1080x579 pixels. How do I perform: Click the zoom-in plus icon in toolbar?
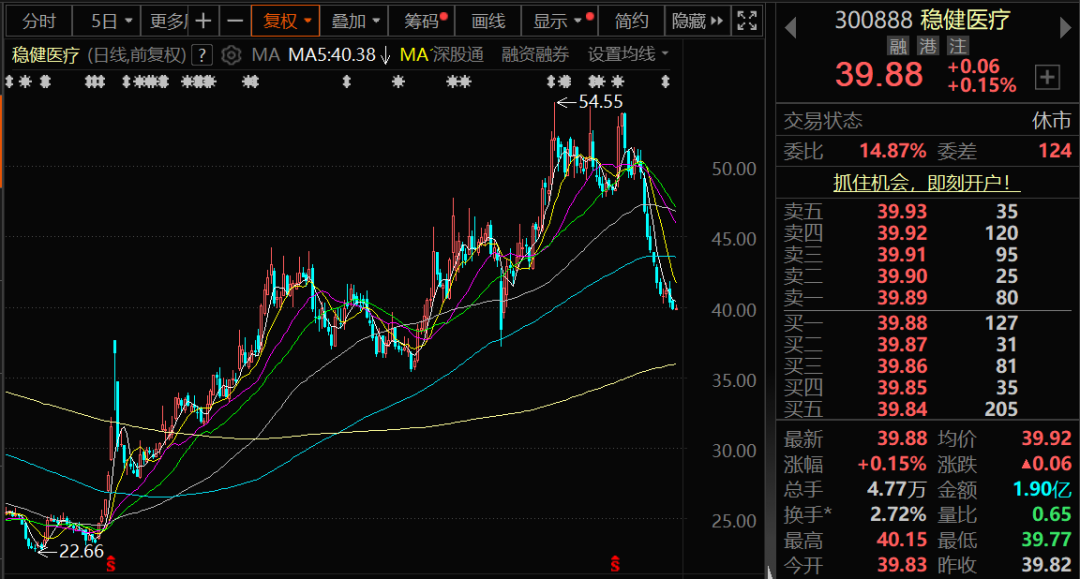click(x=203, y=21)
